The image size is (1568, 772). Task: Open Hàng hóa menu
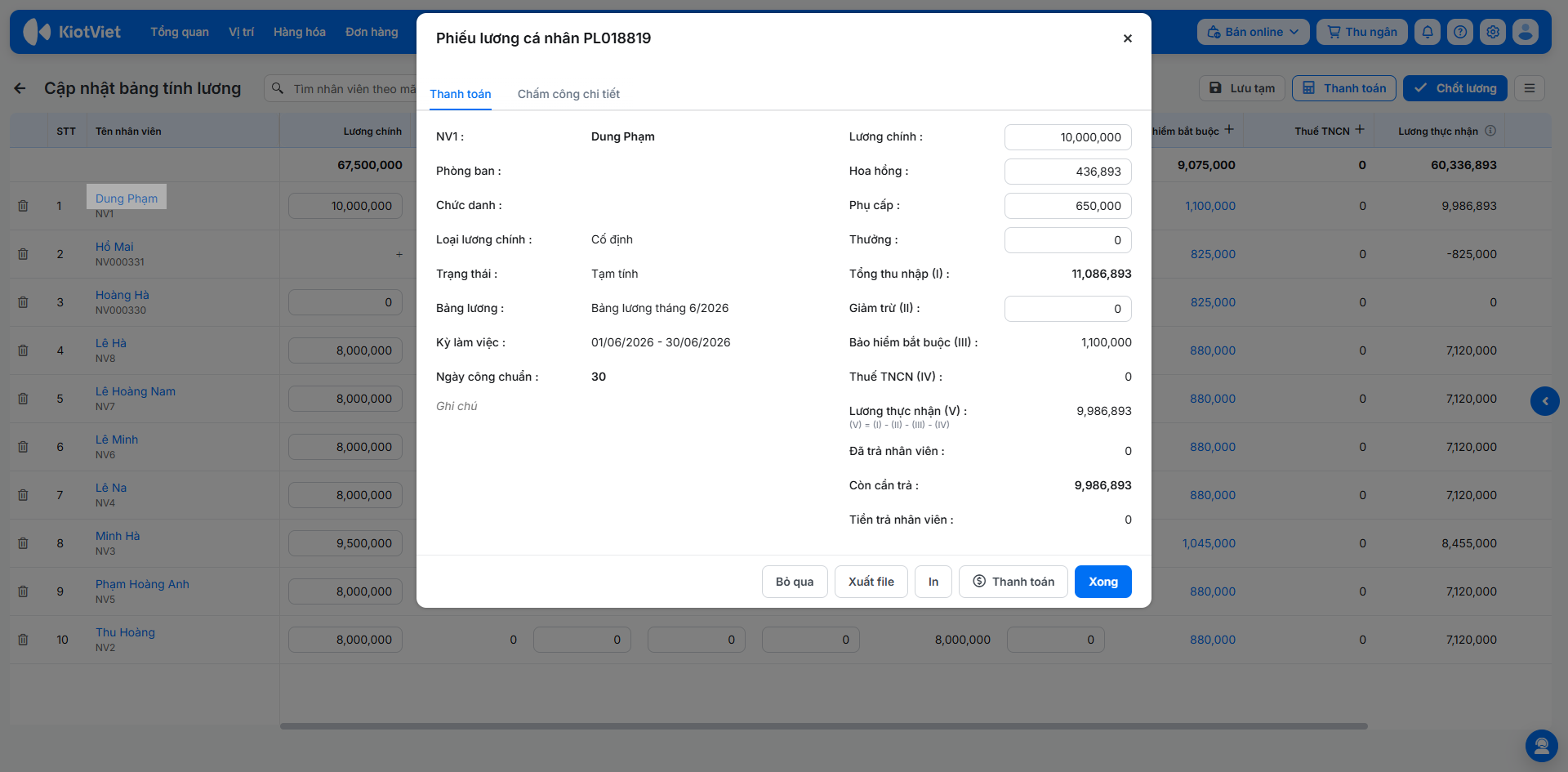[300, 32]
